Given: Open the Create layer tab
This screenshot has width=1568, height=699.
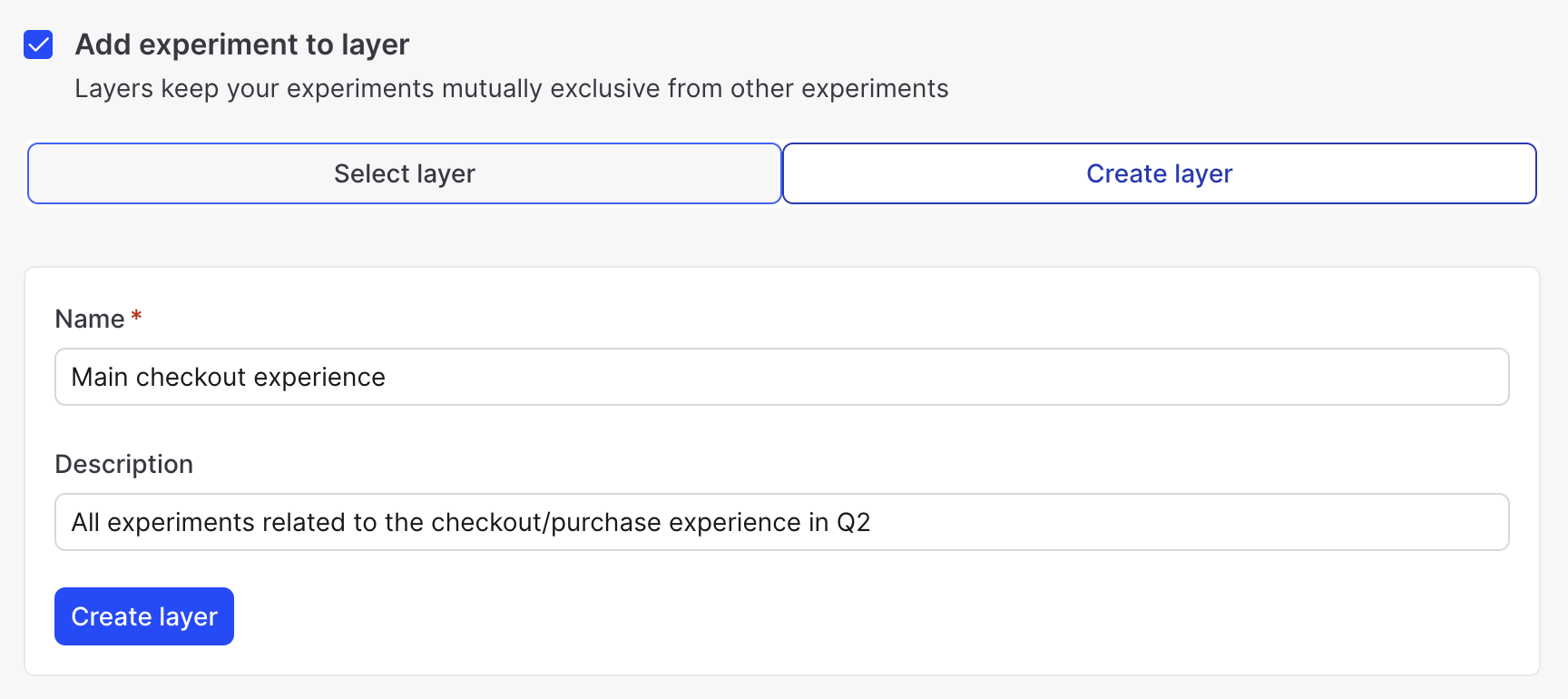Looking at the screenshot, I should point(1159,173).
